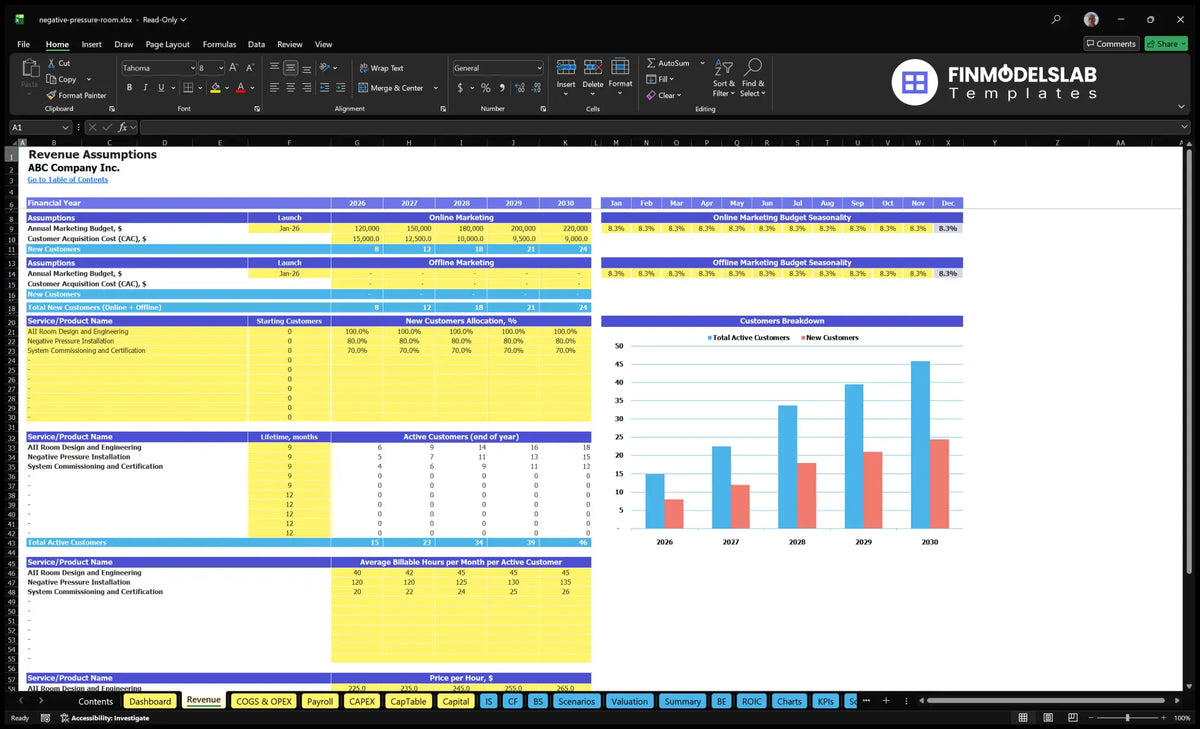Apply Comma Style icon
1200x729 pixels.
coord(501,88)
